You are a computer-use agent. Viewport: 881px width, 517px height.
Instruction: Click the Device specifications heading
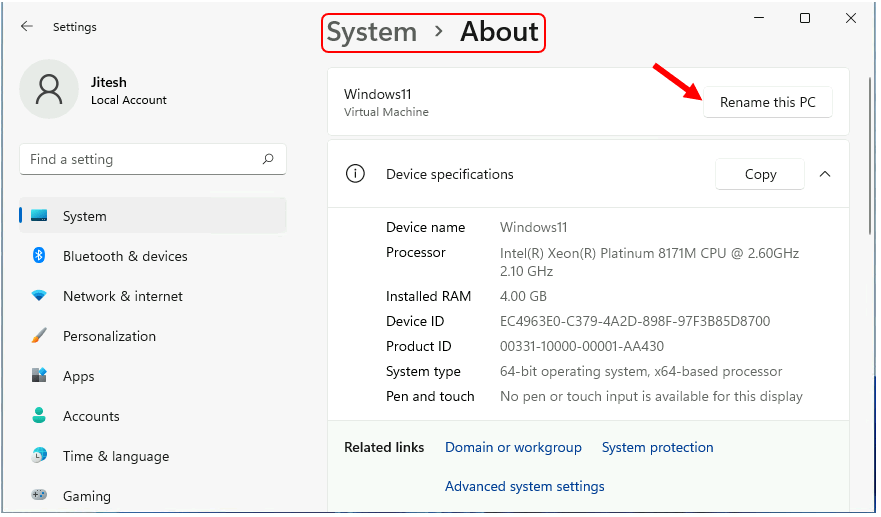pos(449,174)
